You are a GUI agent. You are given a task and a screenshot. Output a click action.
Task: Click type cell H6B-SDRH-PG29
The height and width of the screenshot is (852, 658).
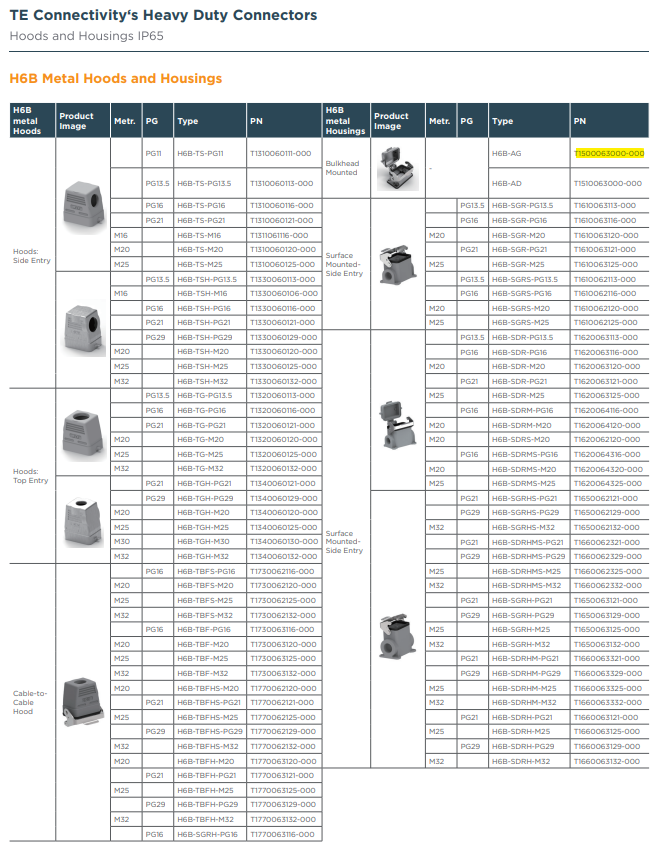523,746
